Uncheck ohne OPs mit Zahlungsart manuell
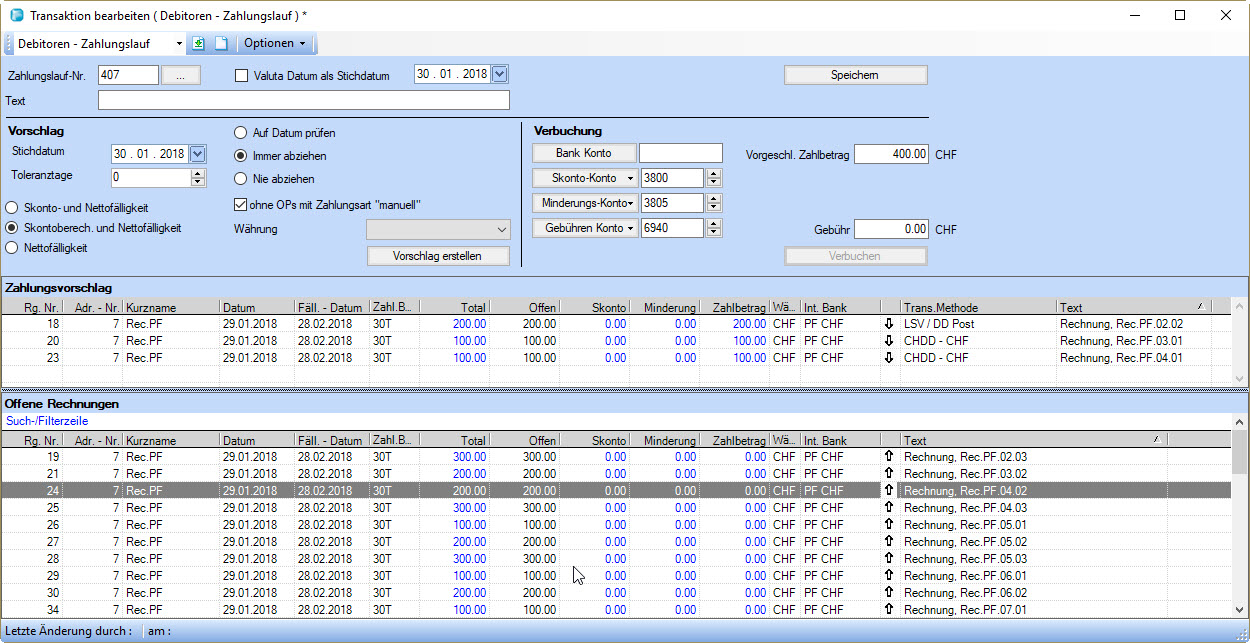1250x643 pixels. (x=240, y=205)
